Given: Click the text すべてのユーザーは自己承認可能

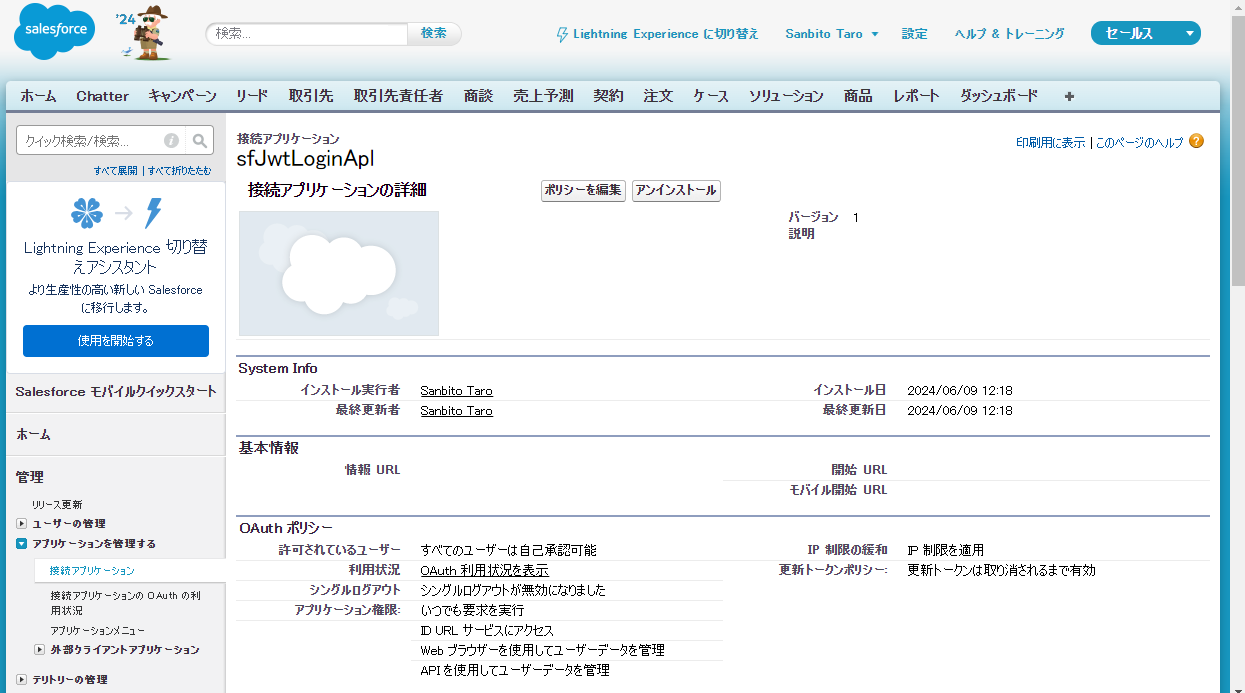Looking at the screenshot, I should 508,550.
